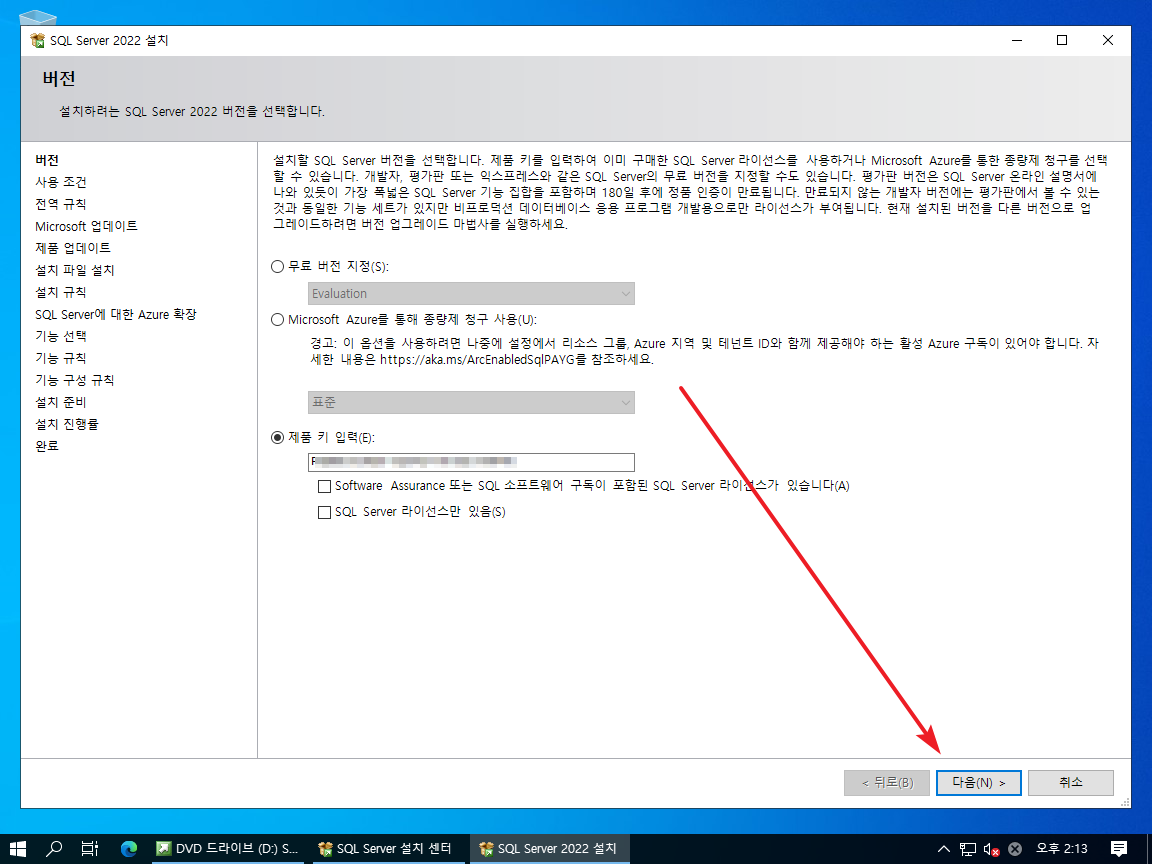Viewport: 1152px width, 864px height.
Task: Select the 완료 step
Action: (47, 446)
